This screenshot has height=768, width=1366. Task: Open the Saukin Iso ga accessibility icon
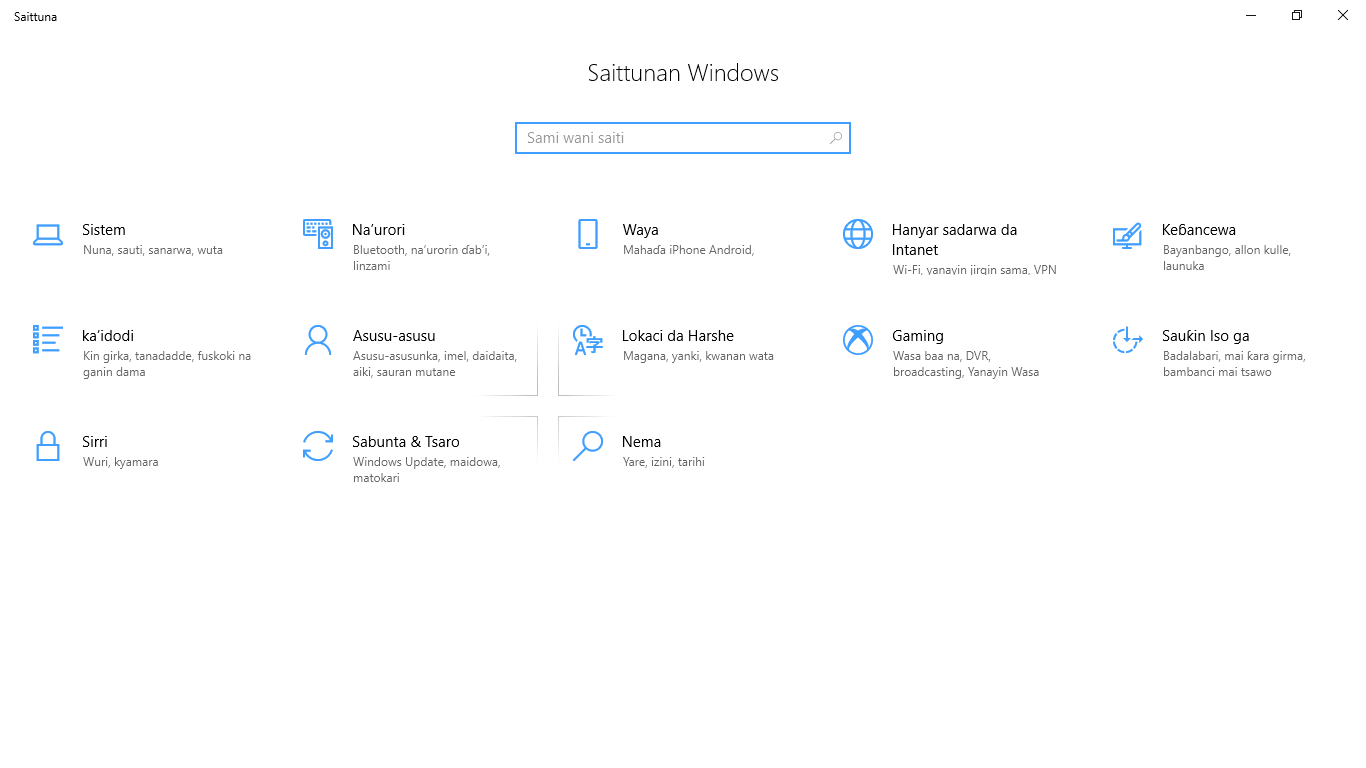pyautogui.click(x=1127, y=340)
